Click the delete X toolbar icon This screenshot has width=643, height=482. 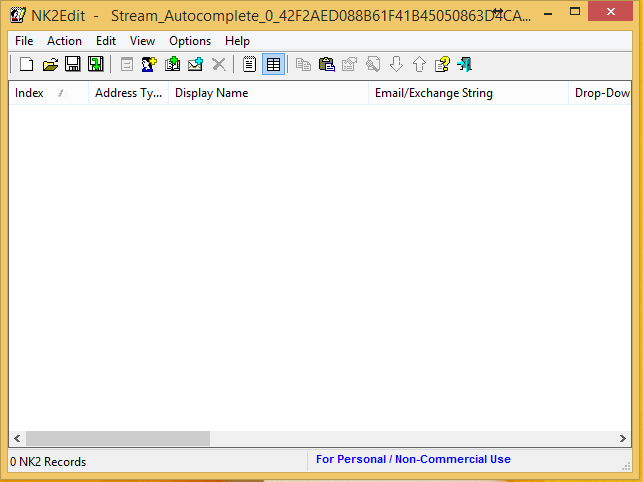tap(219, 64)
